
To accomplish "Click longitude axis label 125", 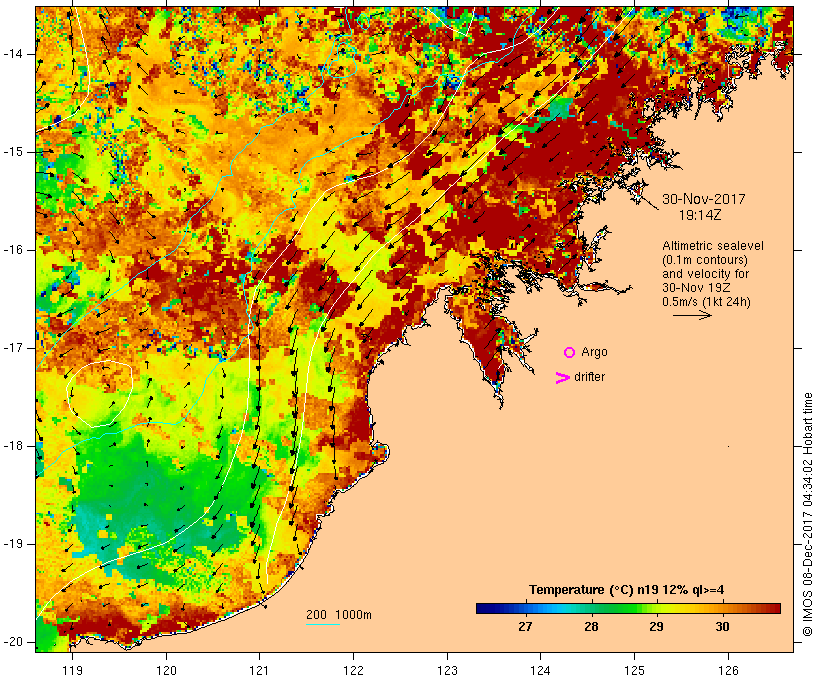I will tap(635, 670).
